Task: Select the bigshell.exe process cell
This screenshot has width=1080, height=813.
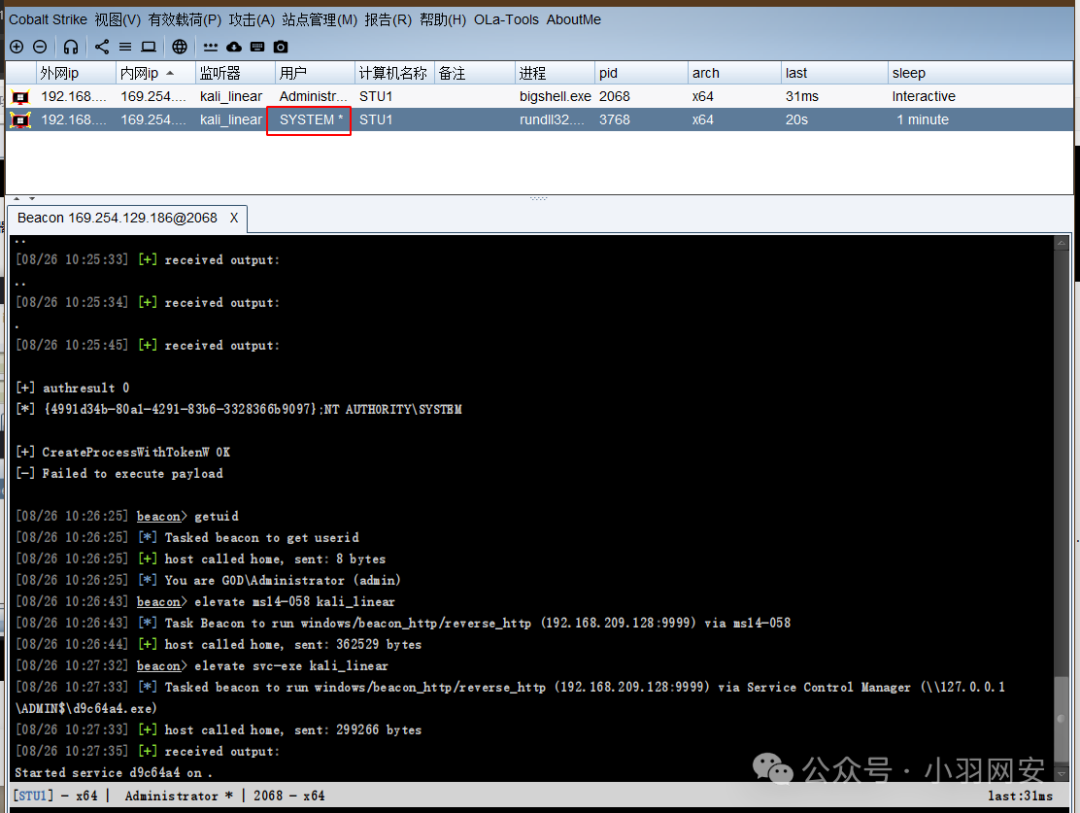Action: (x=554, y=96)
